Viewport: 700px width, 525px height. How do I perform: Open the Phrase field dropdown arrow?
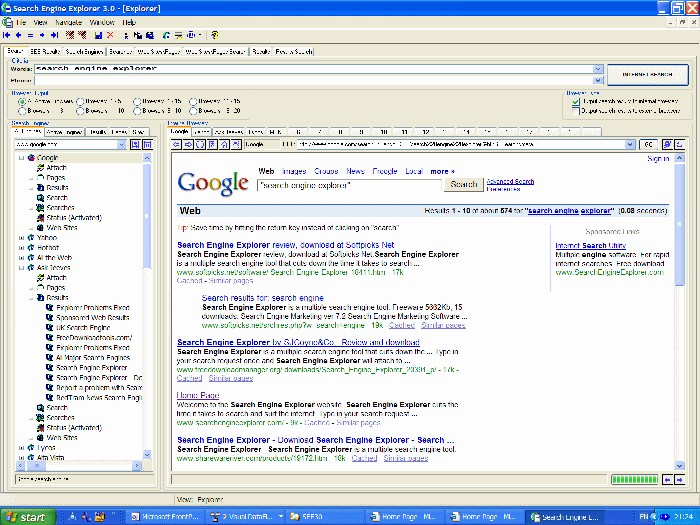(x=598, y=80)
